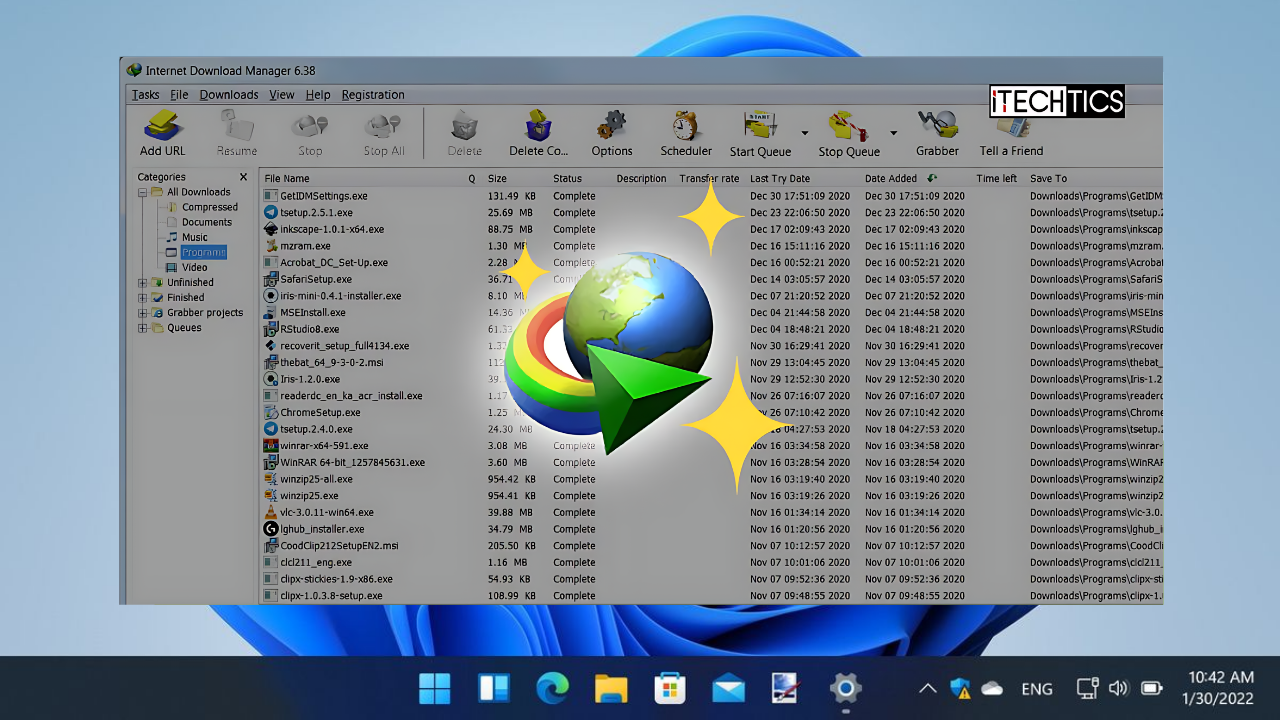
Task: Click the Stop Queue icon
Action: pyautogui.click(x=847, y=126)
